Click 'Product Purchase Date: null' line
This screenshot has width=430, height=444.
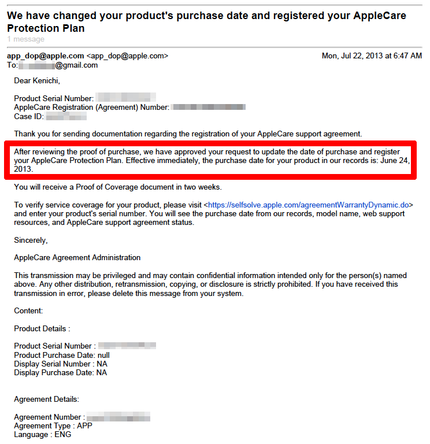(x=62, y=355)
